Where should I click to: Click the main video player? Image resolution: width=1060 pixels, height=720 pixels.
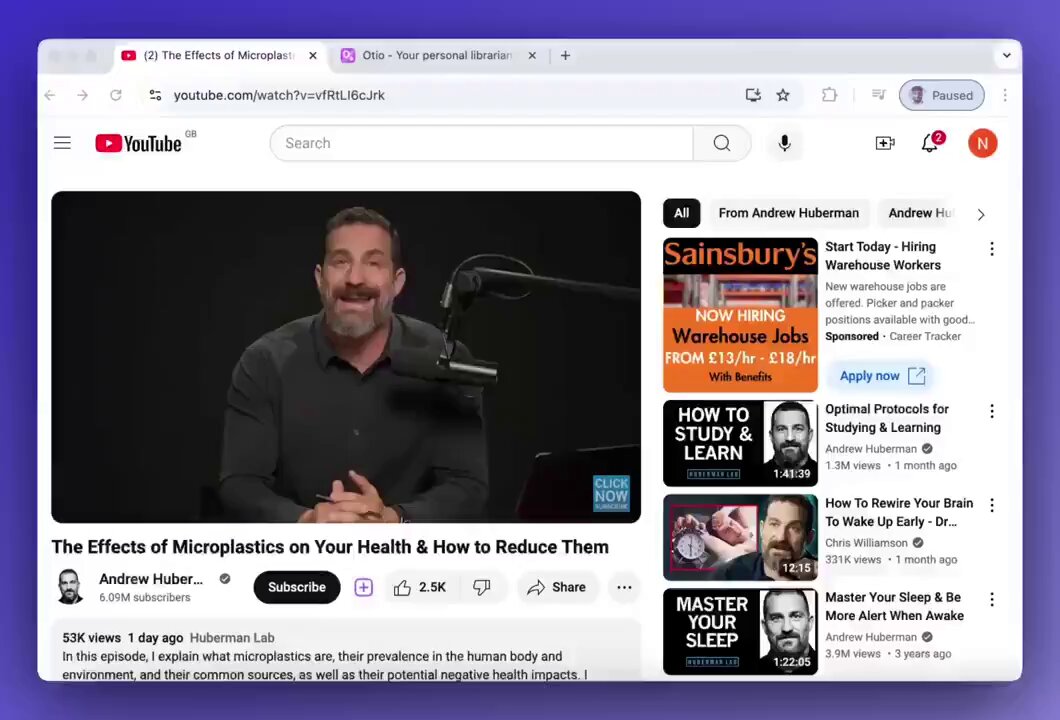pos(346,357)
